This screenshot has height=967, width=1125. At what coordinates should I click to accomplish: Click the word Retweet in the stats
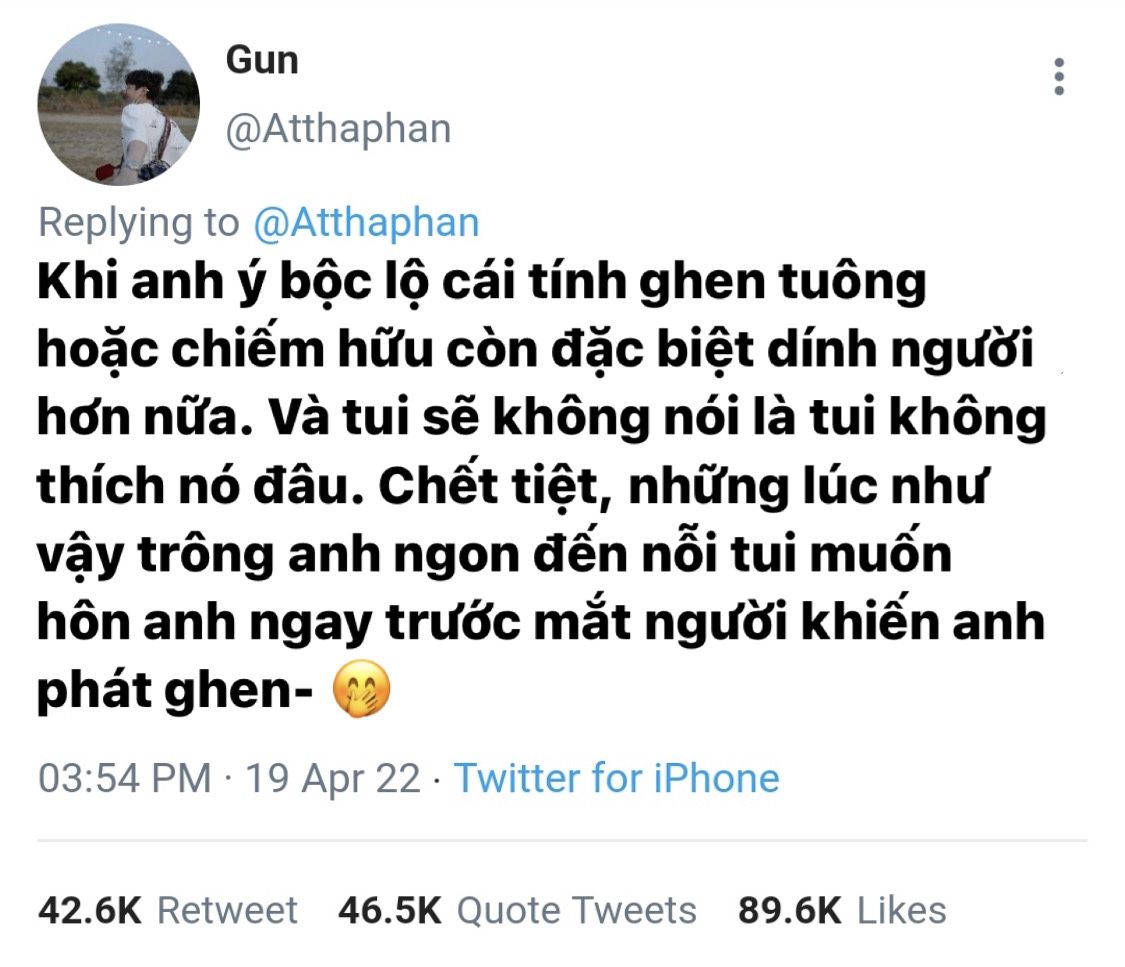click(x=227, y=910)
